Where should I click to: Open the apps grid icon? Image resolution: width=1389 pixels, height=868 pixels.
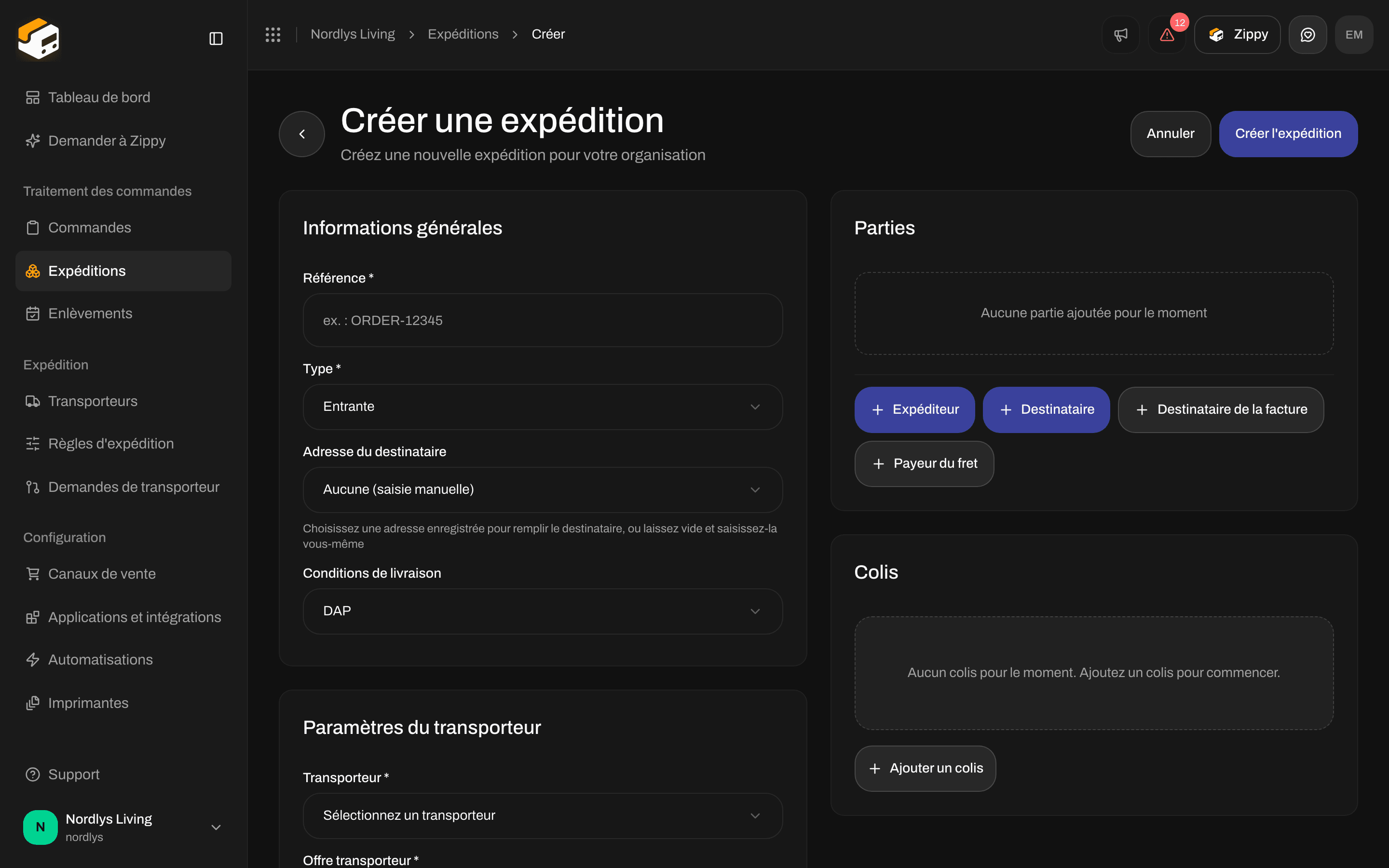coord(272,34)
